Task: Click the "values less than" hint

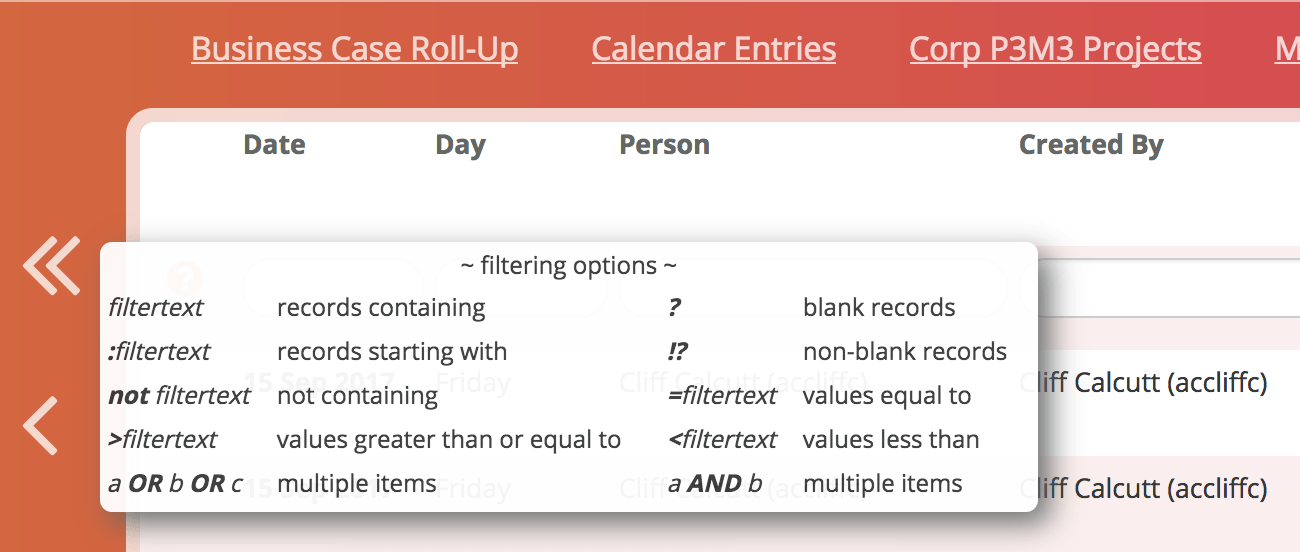Action: [x=890, y=440]
